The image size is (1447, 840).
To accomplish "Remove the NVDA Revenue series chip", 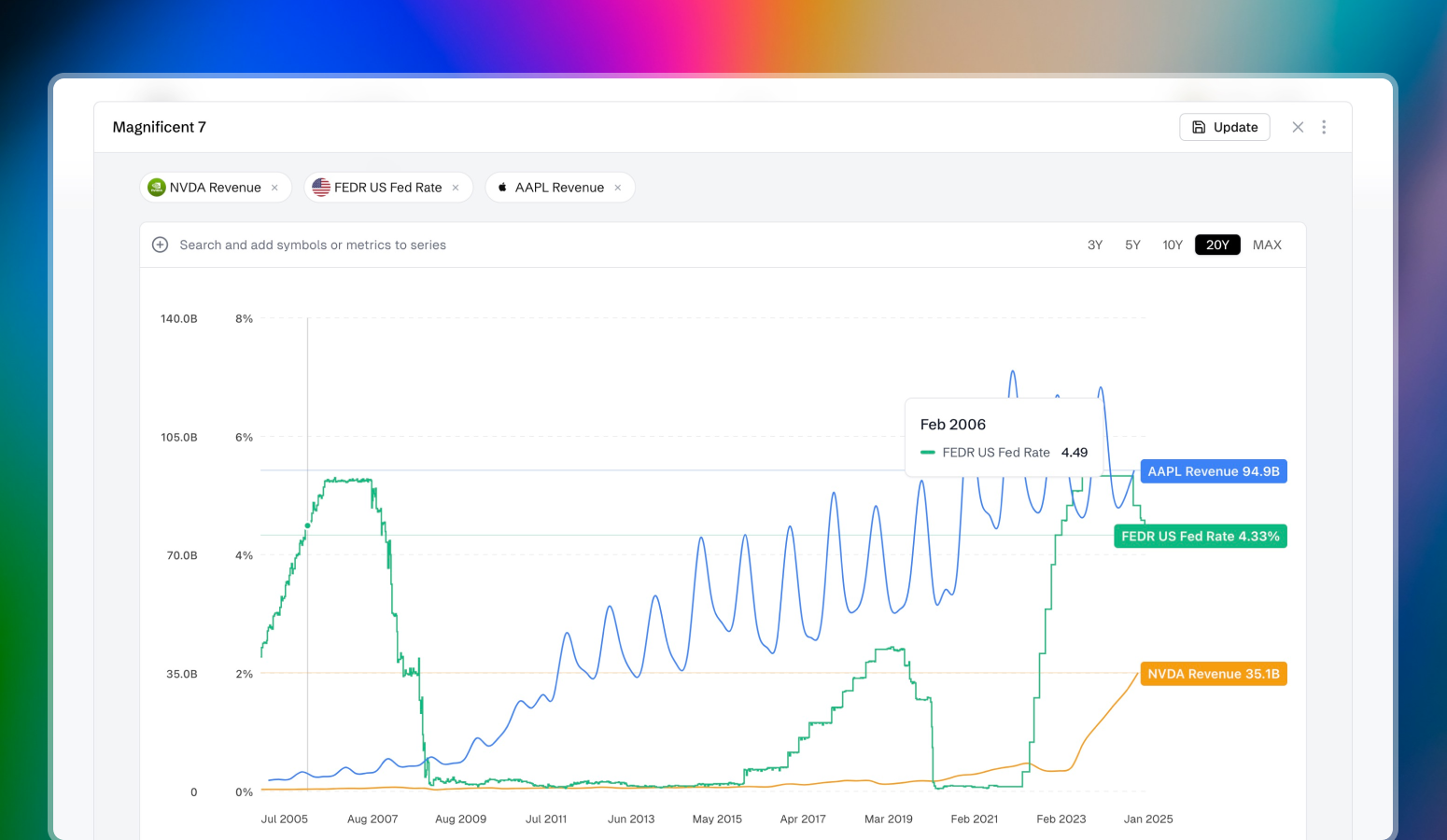I will (x=274, y=188).
